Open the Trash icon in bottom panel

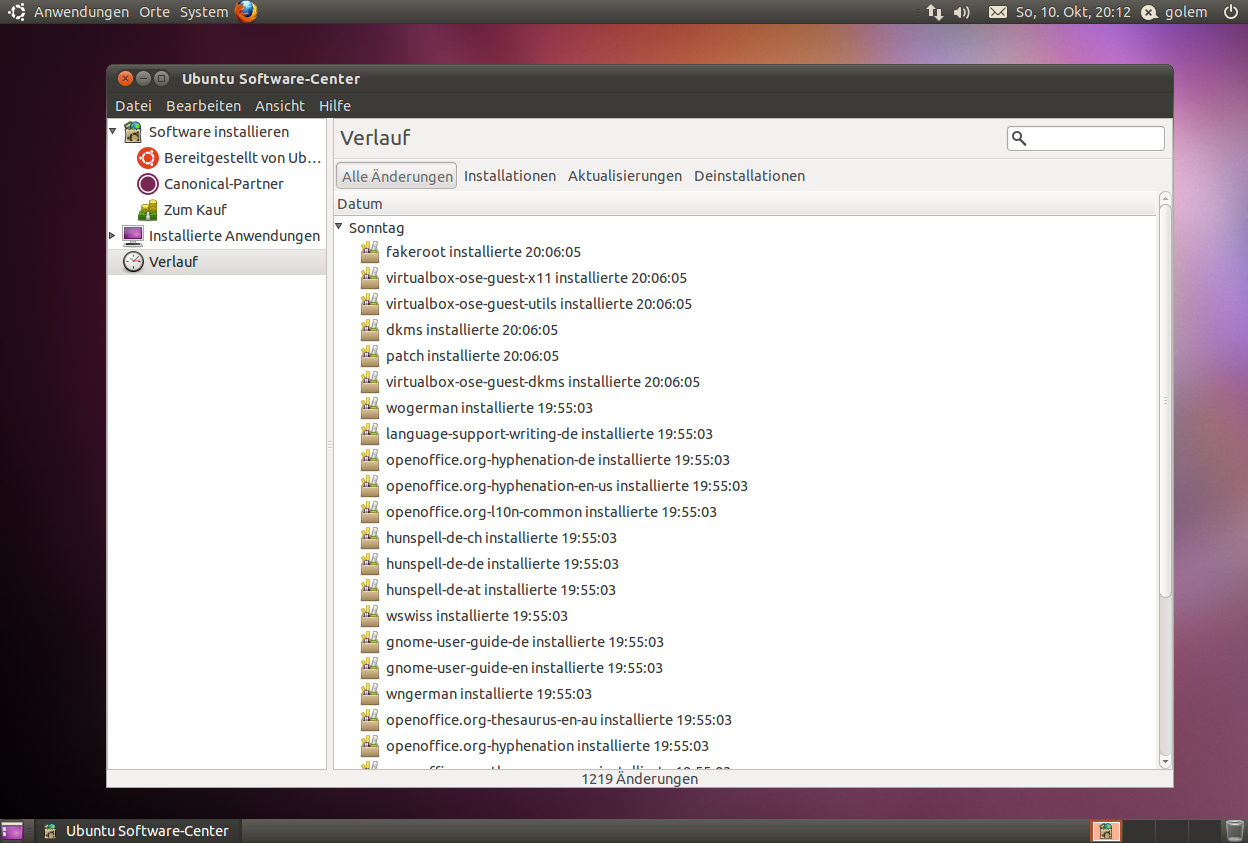[x=1235, y=831]
